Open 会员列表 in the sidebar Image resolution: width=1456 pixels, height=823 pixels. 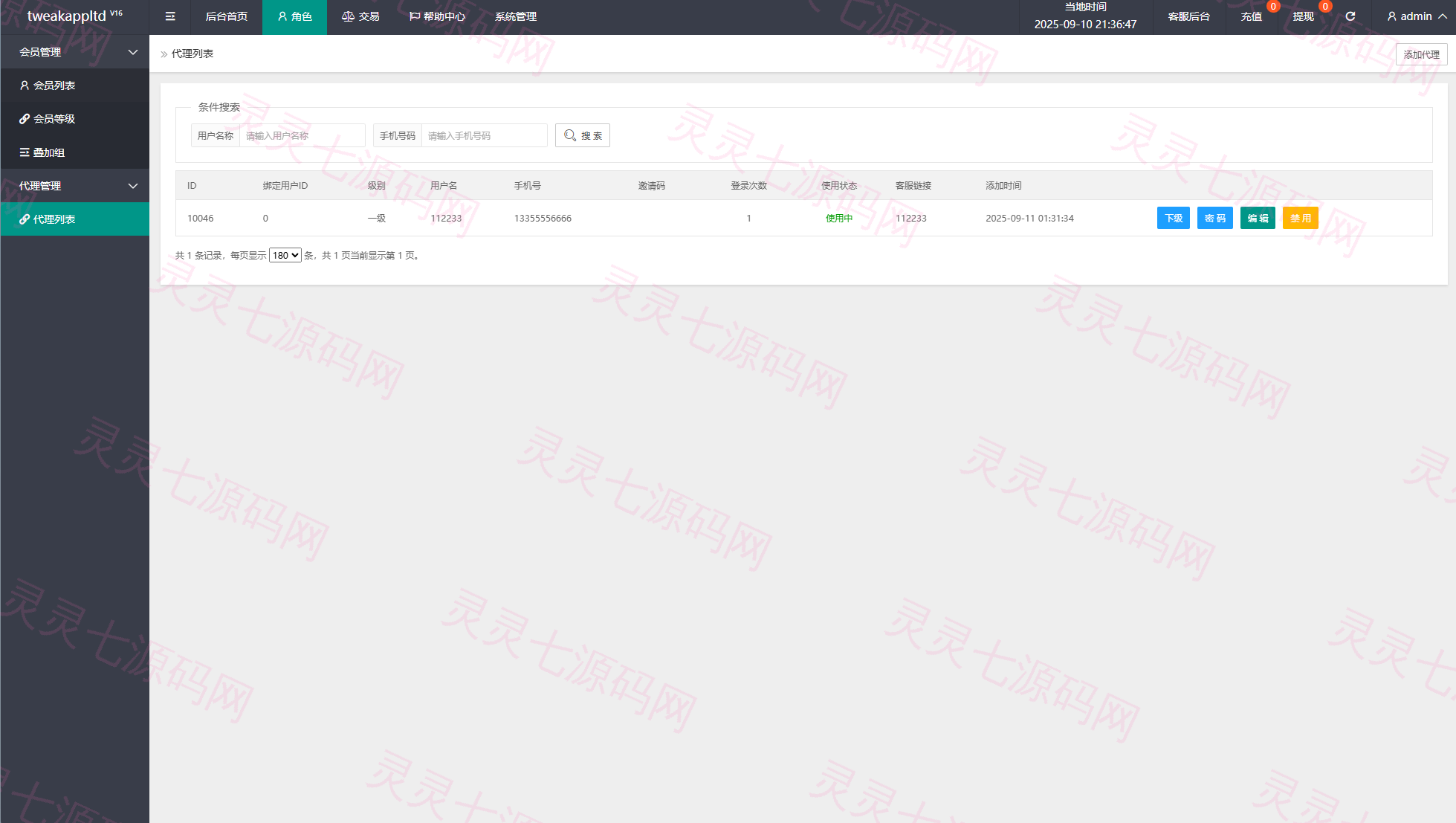click(x=74, y=85)
